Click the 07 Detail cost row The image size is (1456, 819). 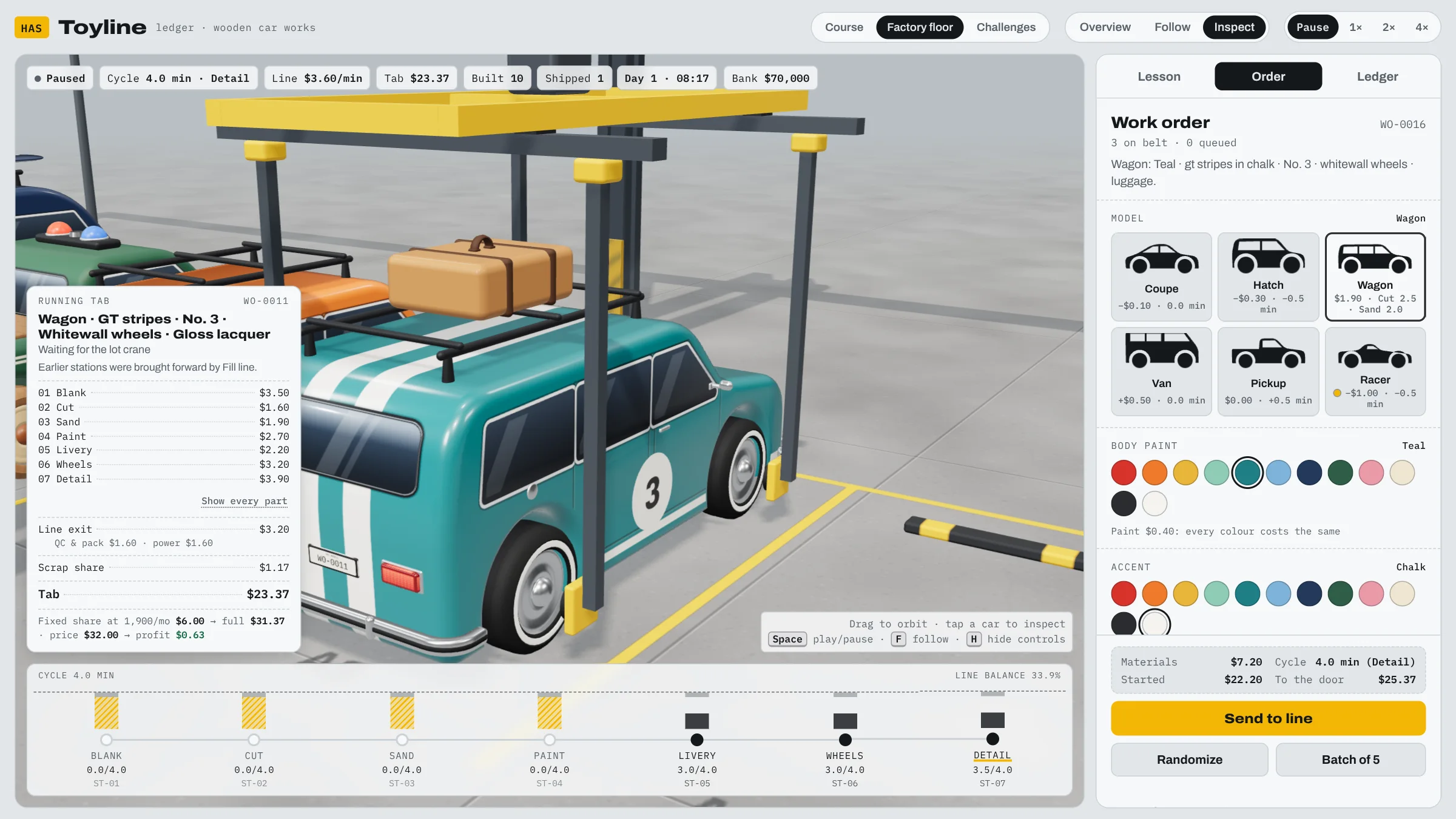164,479
